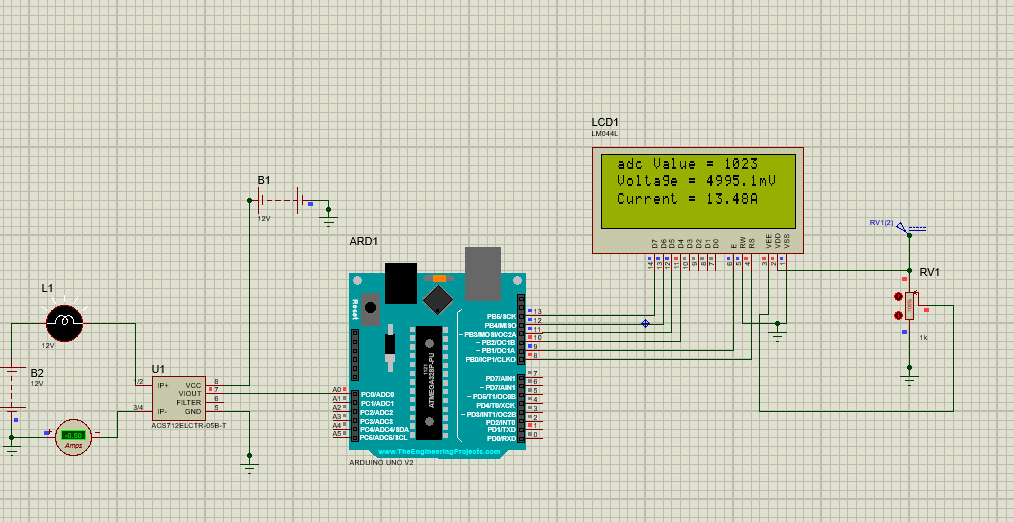Image resolution: width=1014 pixels, height=522 pixels.
Task: Click the RV1 reference label
Action: (929, 273)
